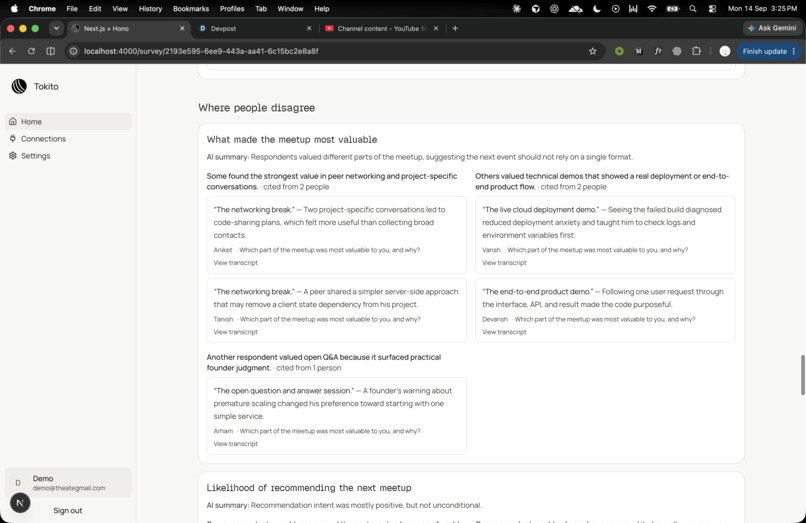This screenshot has width=806, height=523.
Task: View transcript for Devansh's quote
Action: [x=504, y=332]
